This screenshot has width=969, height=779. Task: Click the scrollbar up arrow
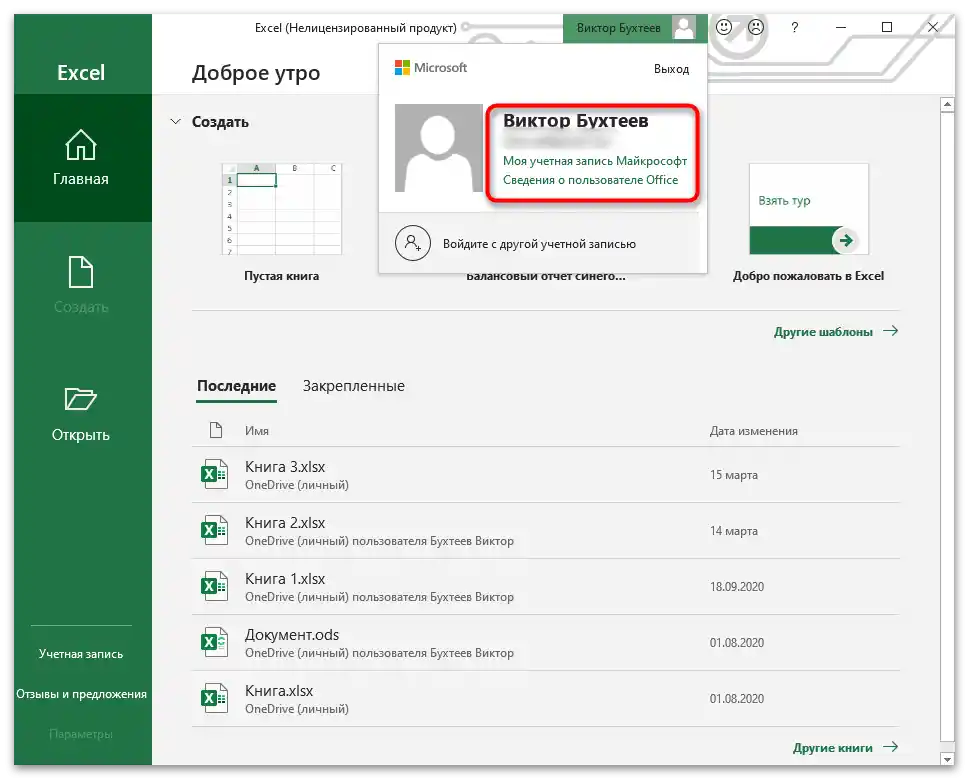(x=947, y=105)
